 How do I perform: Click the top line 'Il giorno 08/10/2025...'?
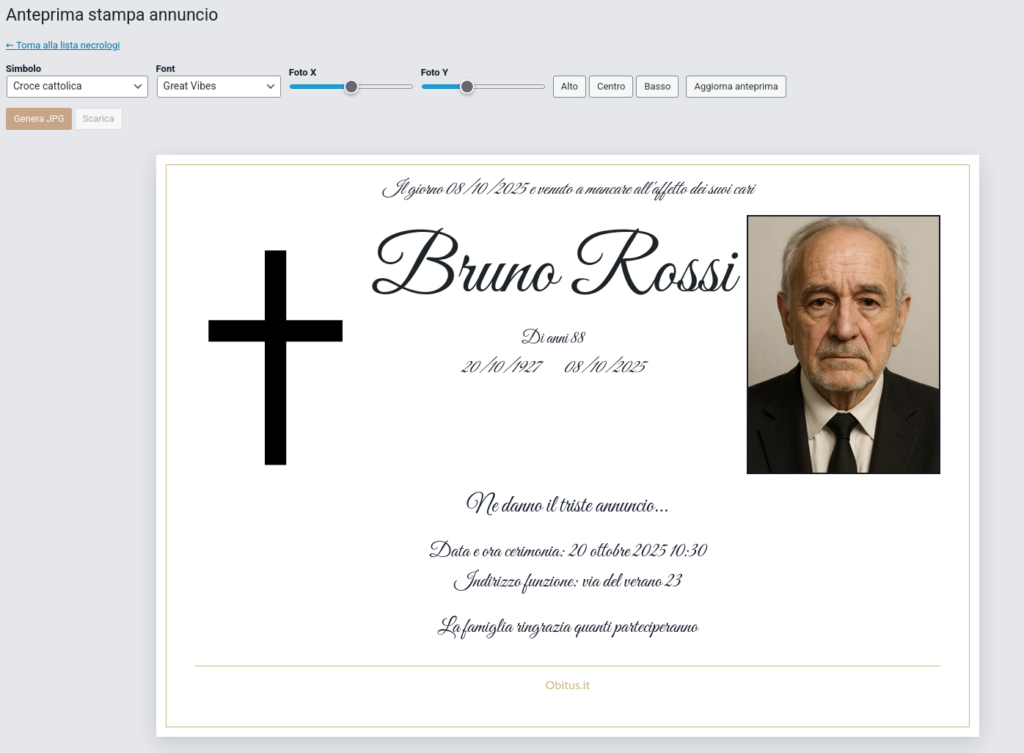pos(568,189)
